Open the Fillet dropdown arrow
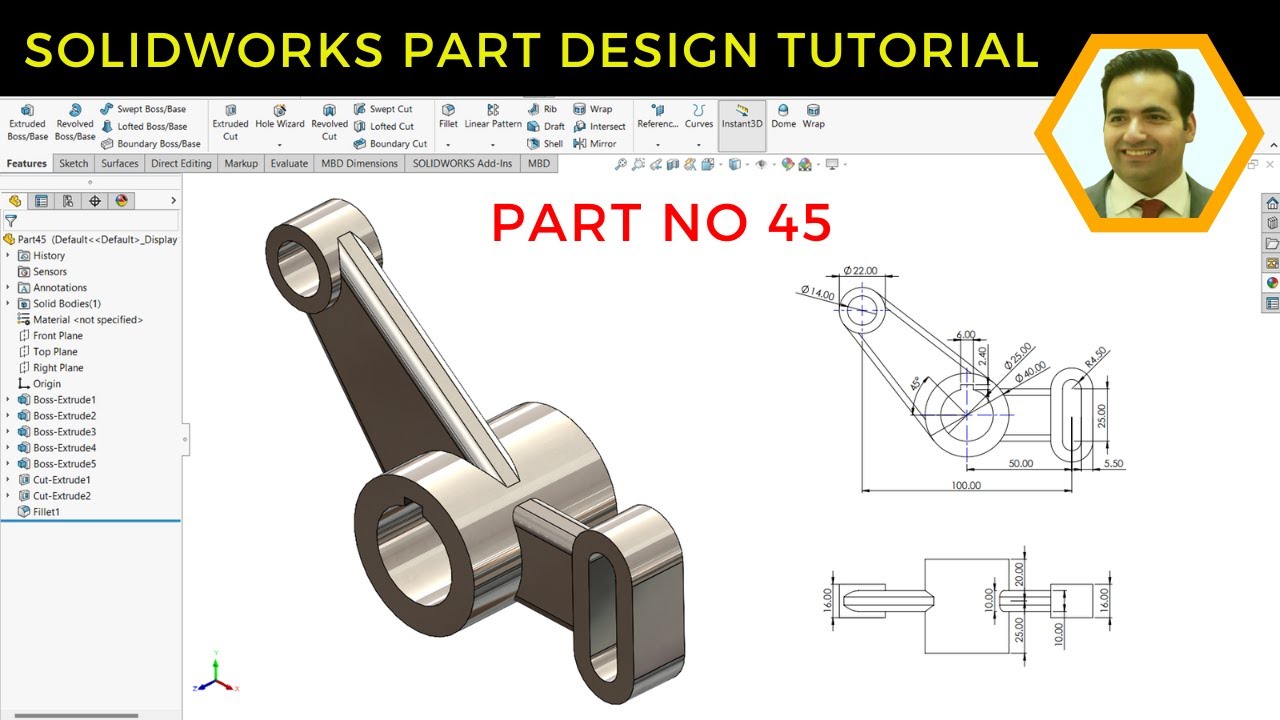Screen dimensions: 1280x720 pyautogui.click(x=448, y=145)
